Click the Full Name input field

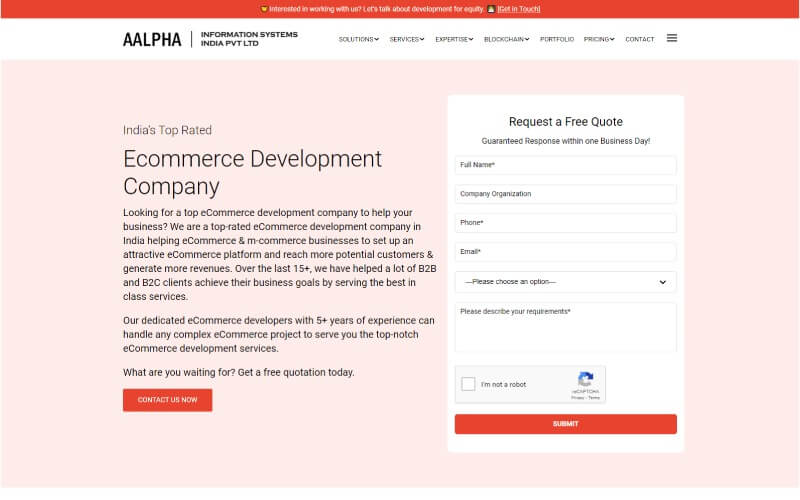(565, 165)
